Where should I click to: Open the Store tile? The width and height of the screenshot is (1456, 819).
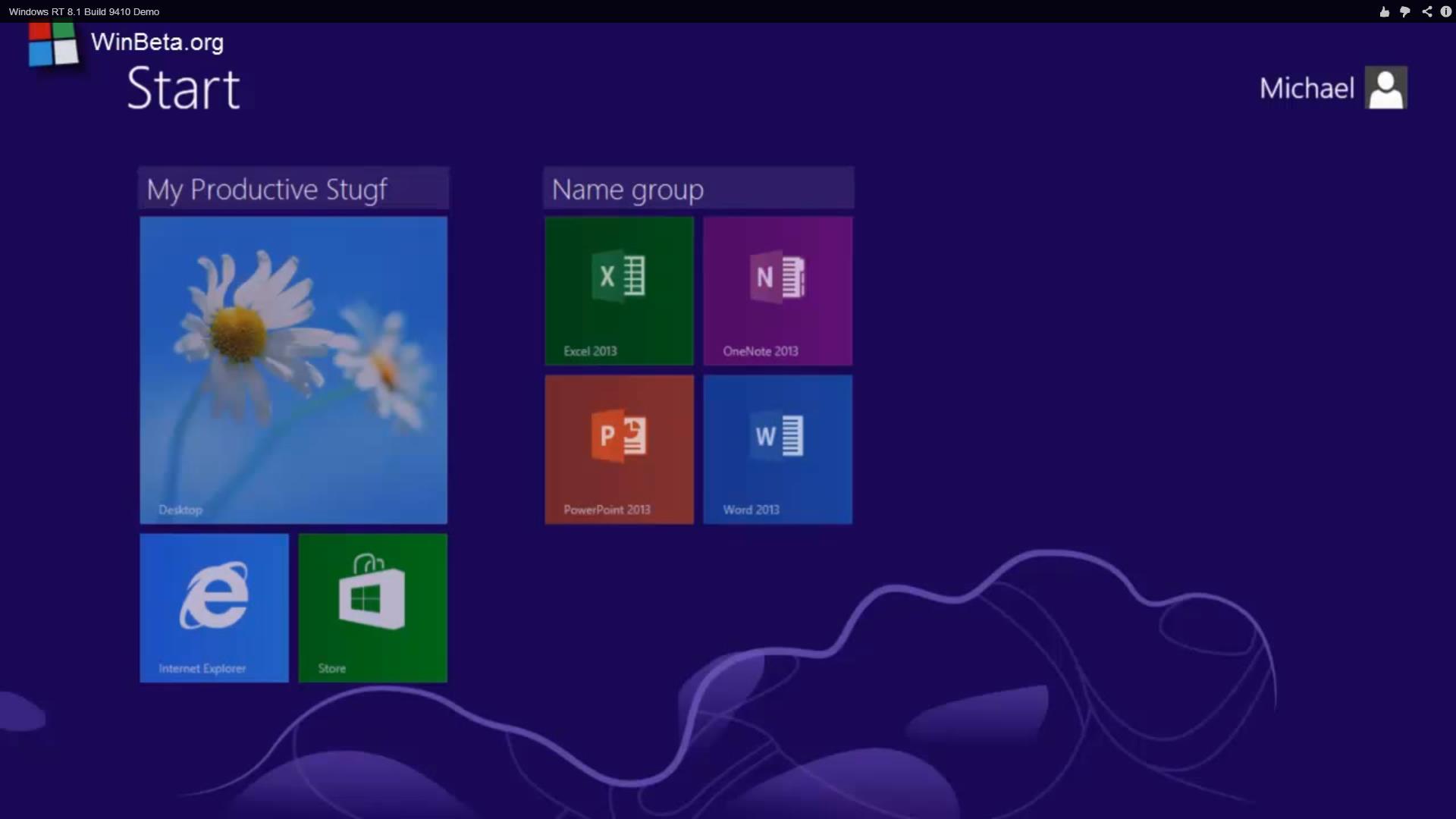tap(372, 608)
